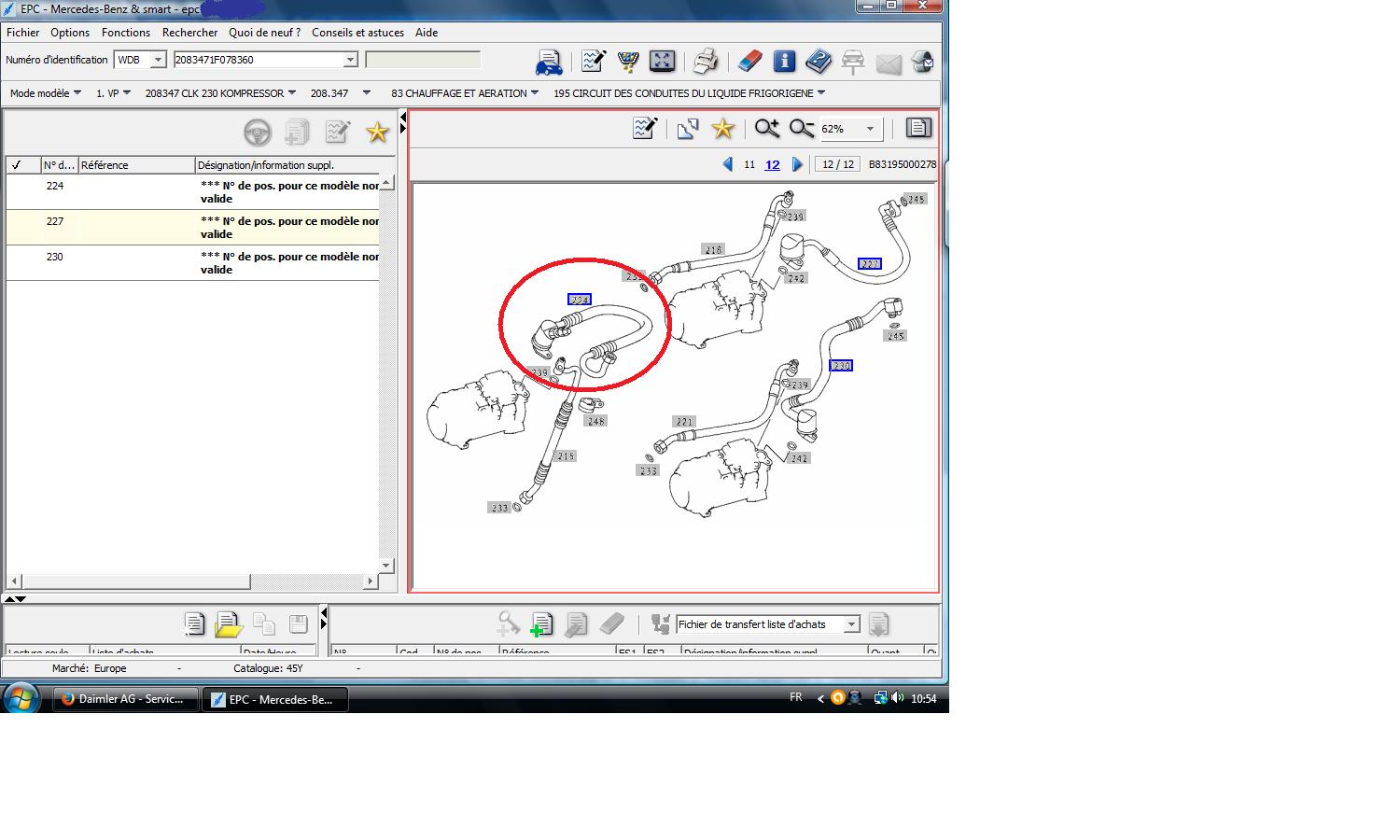The width and height of the screenshot is (1400, 840).
Task: Open the Rechercher menu
Action: tap(189, 33)
